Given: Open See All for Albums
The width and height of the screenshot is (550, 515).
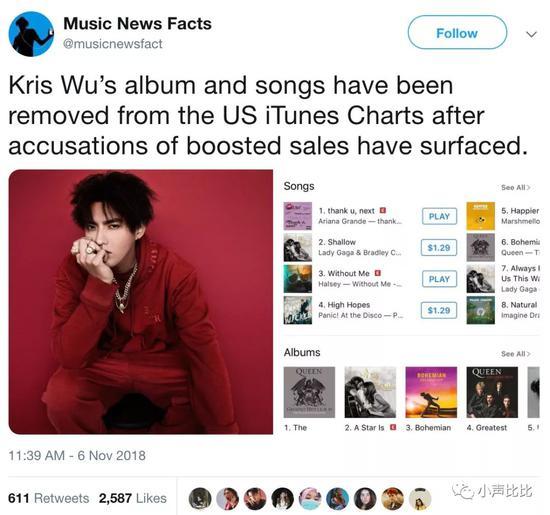Looking at the screenshot, I should [515, 354].
